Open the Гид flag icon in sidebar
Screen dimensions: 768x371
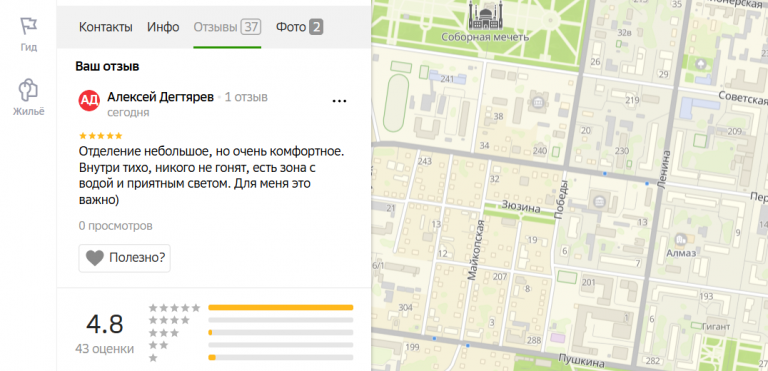(28, 25)
